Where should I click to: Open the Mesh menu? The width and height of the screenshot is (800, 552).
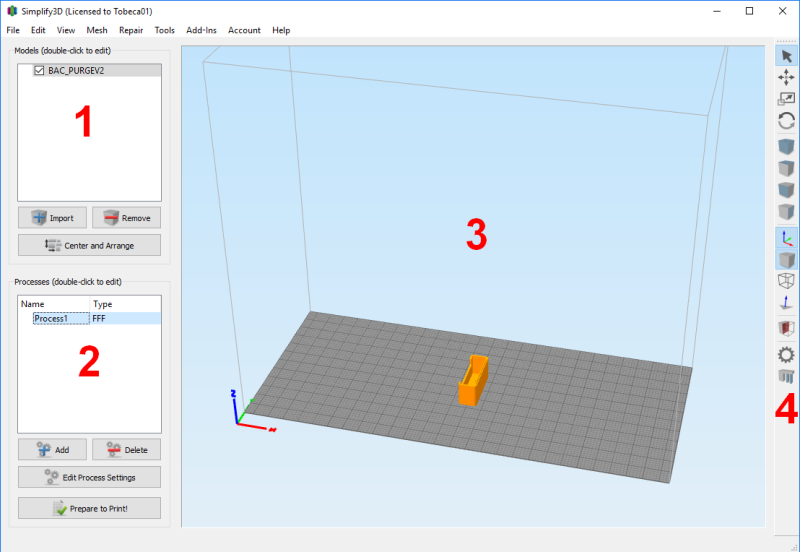point(97,30)
